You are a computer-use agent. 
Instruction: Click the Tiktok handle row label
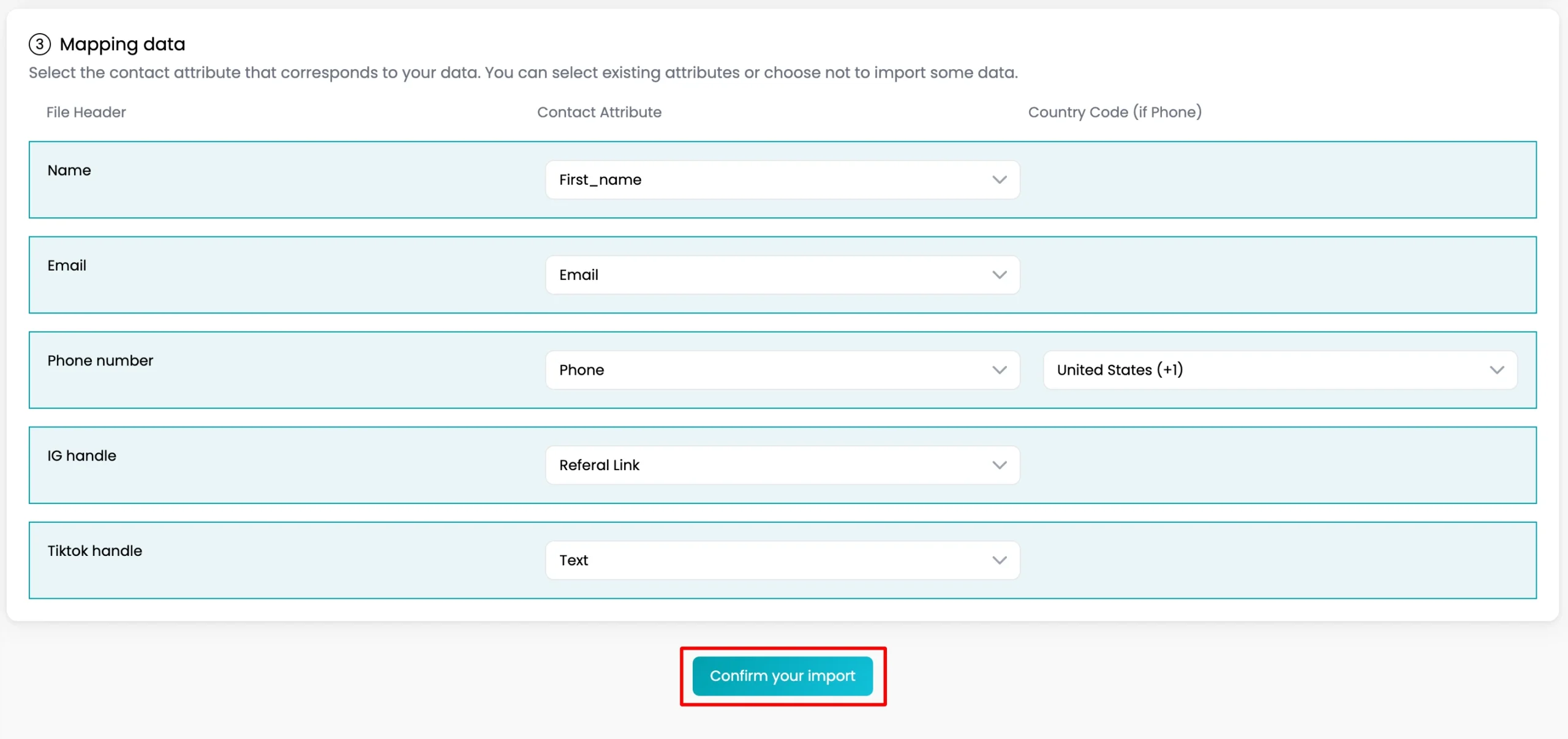click(94, 550)
